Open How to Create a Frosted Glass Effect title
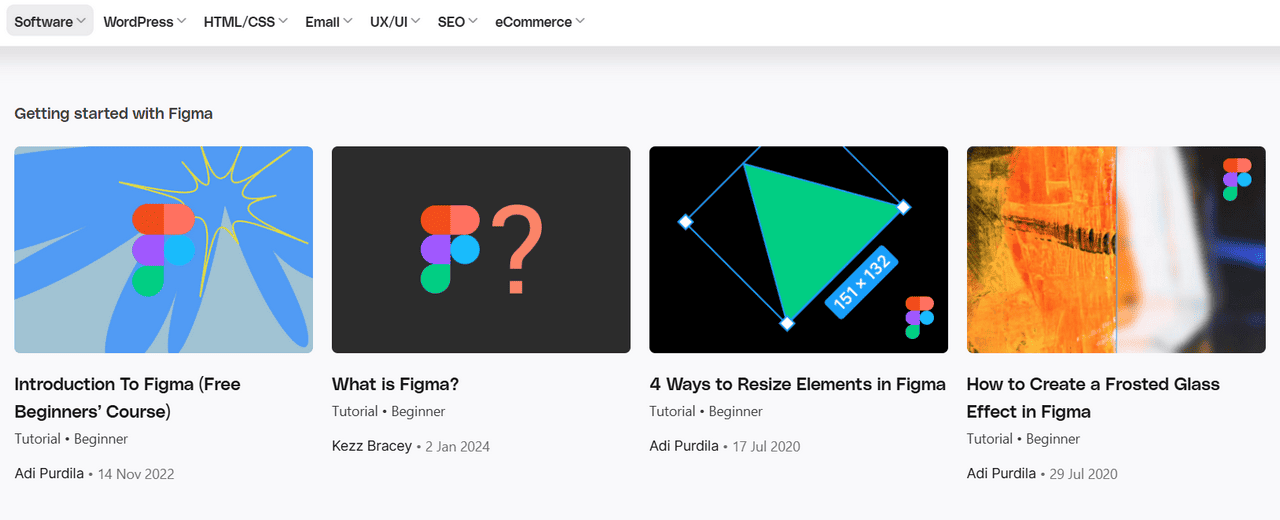Viewport: 1280px width, 520px height. [1093, 398]
